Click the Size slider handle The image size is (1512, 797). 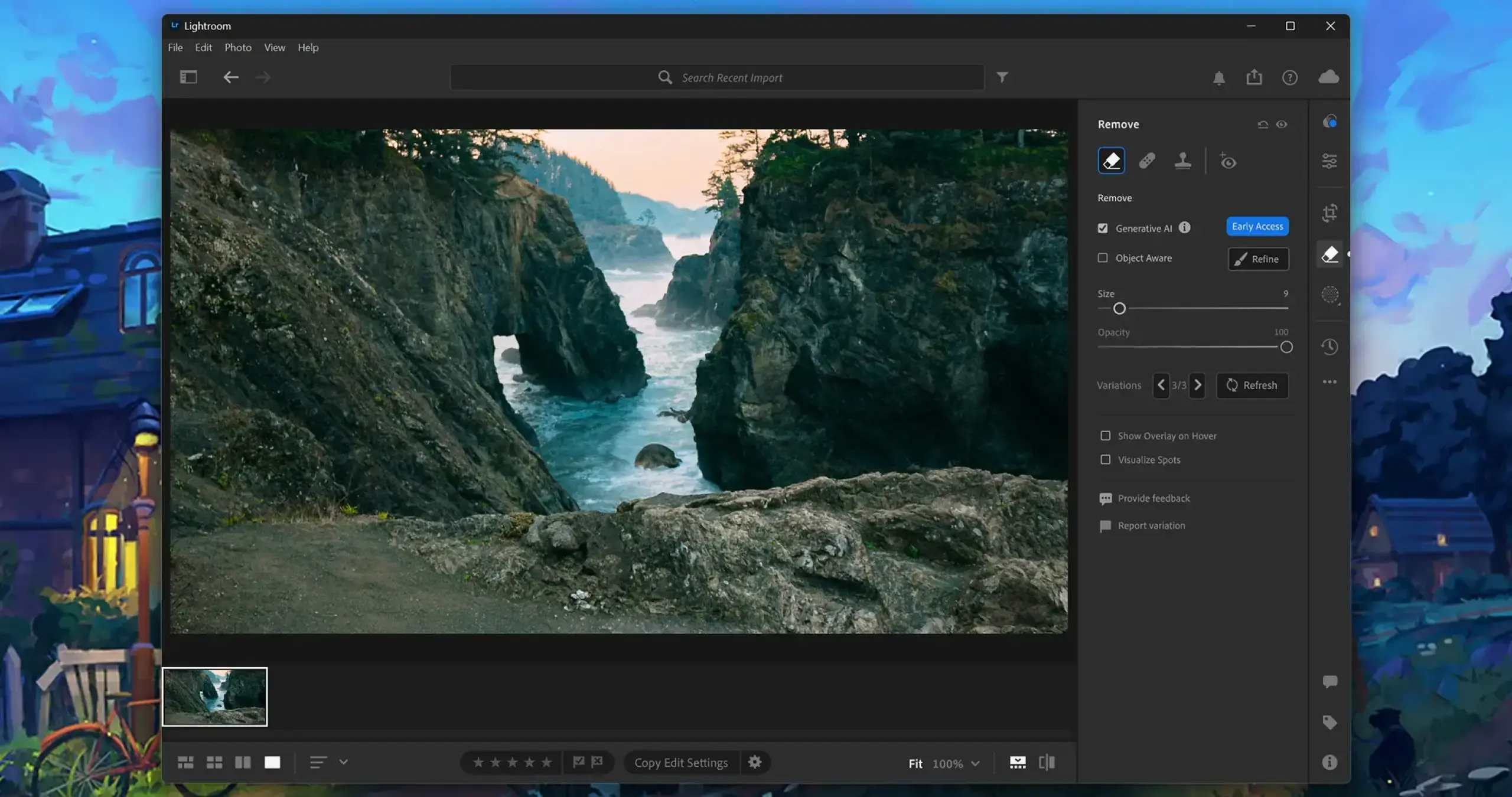click(x=1119, y=309)
